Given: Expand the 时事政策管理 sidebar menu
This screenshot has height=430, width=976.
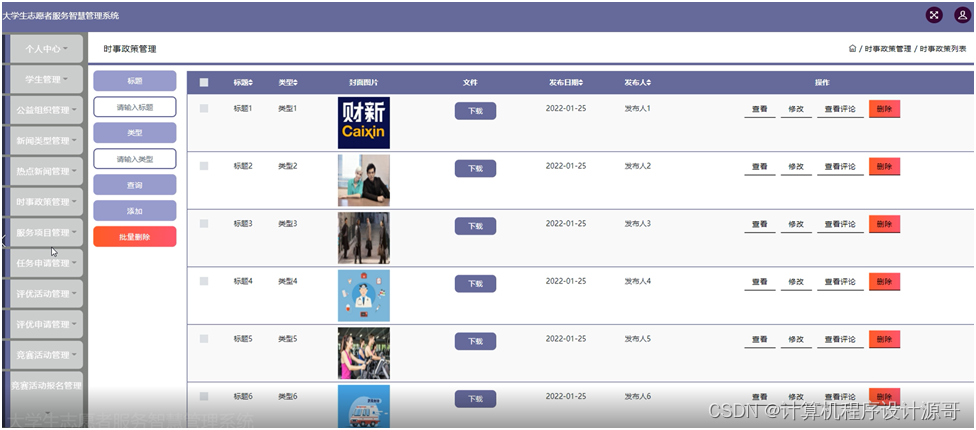Looking at the screenshot, I should click(x=46, y=202).
